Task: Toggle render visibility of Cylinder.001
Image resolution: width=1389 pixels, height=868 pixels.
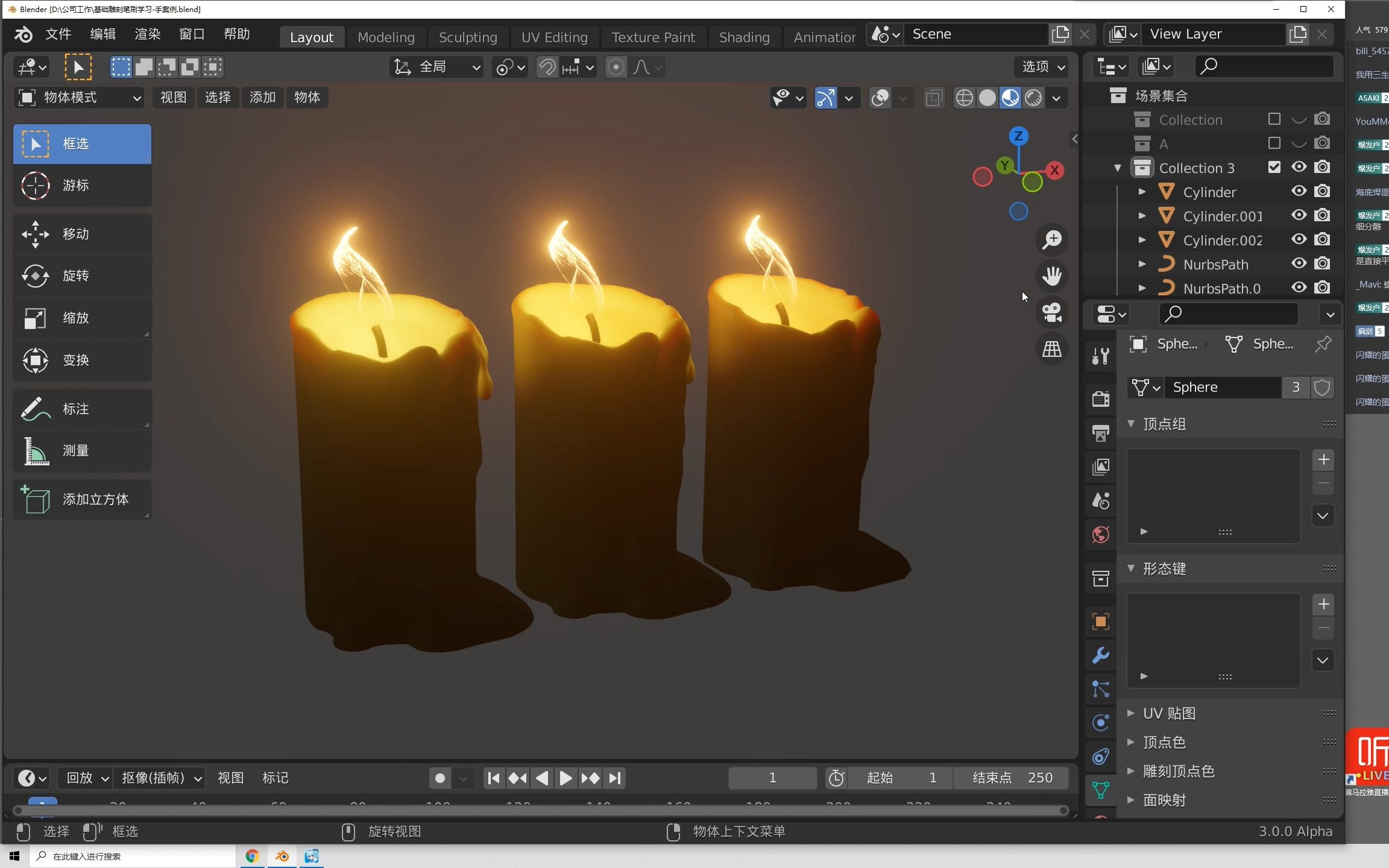Action: (x=1322, y=215)
